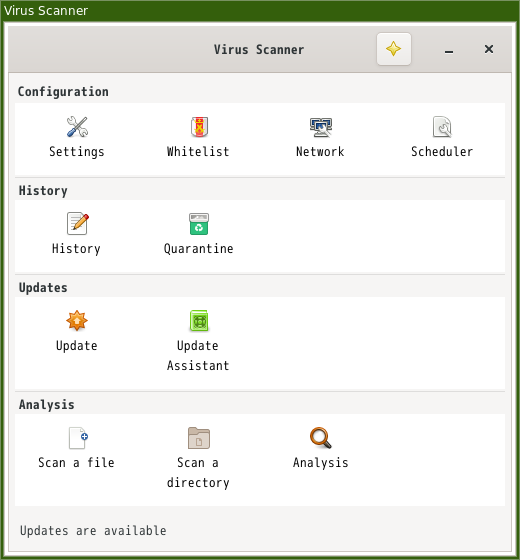Open the Whitelist shield icon
The height and width of the screenshot is (560, 520).
199,127
